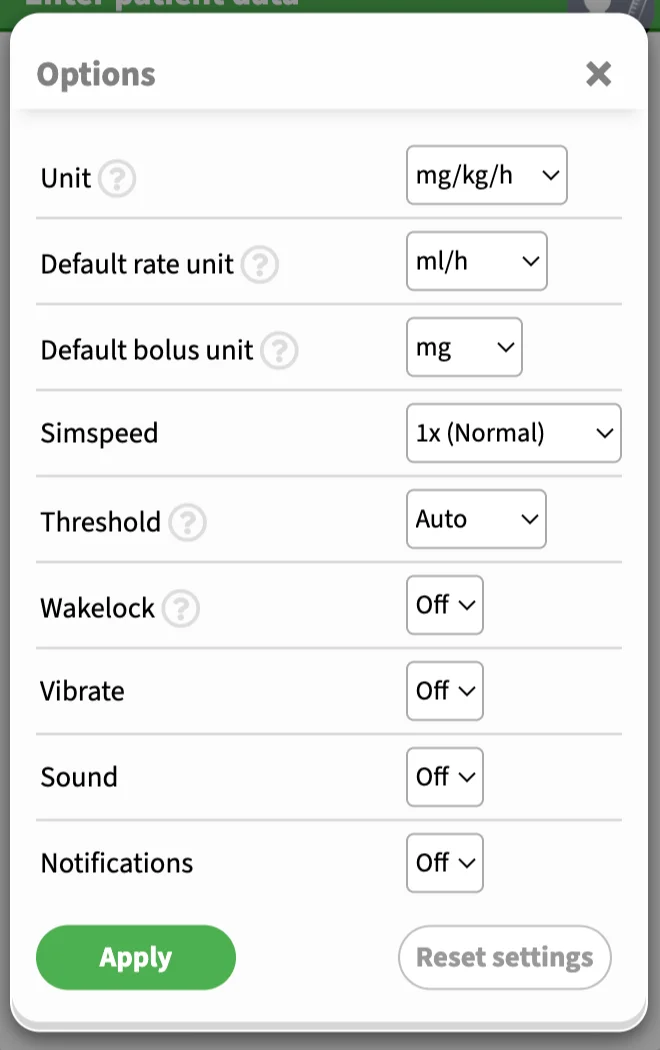Click the Simspeed label text
Screen dimensions: 660x1050
point(99,434)
